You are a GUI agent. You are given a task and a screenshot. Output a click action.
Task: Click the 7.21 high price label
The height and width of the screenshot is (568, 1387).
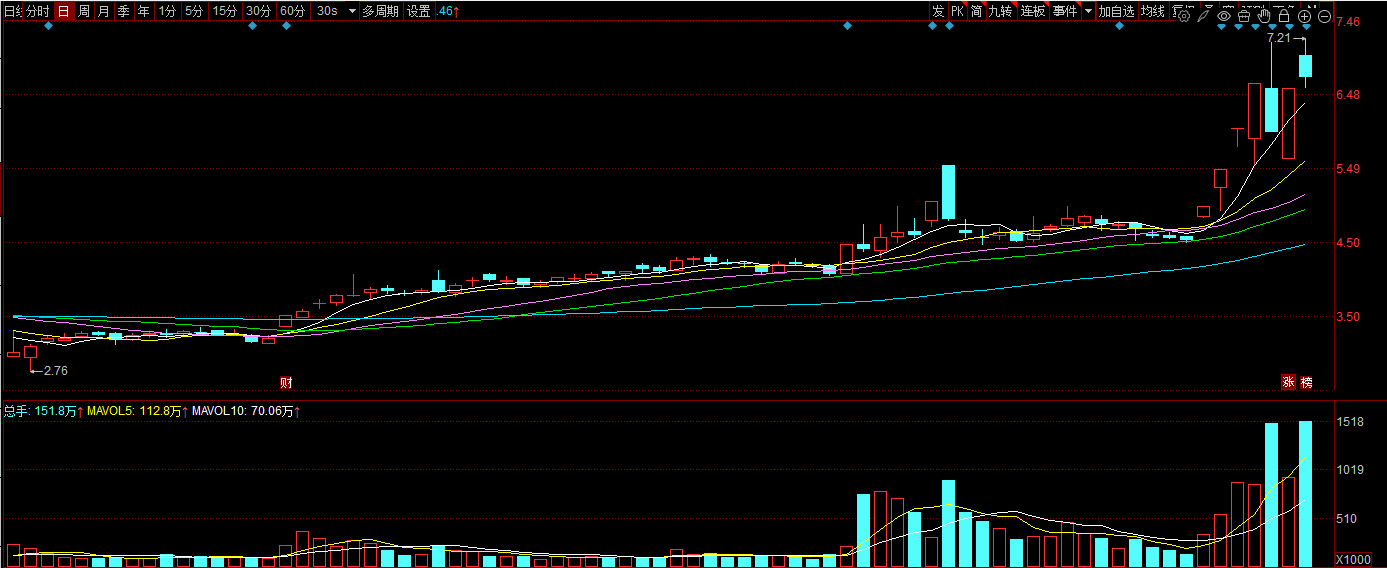(1279, 38)
